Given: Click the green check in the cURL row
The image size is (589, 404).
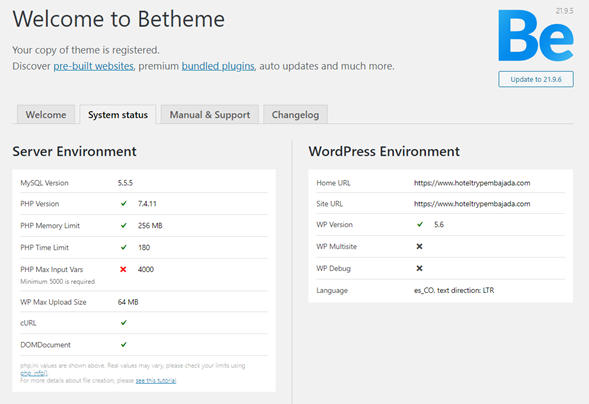Looking at the screenshot, I should tap(124, 323).
